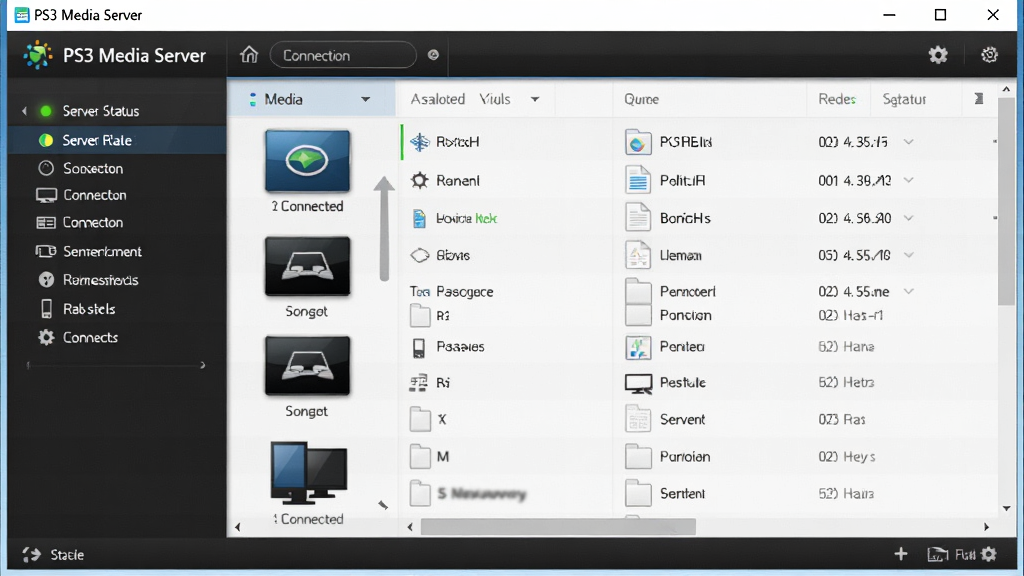Click the Lleman file icon
The image size is (1024, 576).
pyautogui.click(x=637, y=255)
